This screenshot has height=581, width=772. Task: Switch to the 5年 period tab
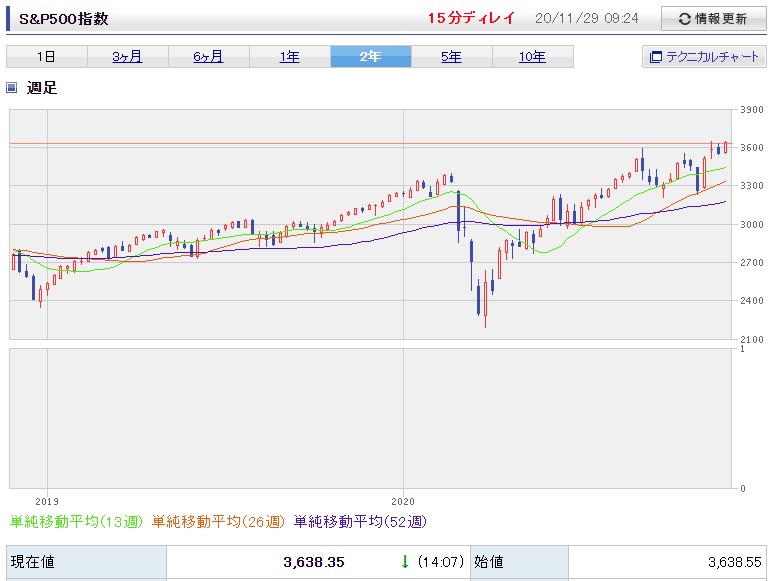(451, 57)
